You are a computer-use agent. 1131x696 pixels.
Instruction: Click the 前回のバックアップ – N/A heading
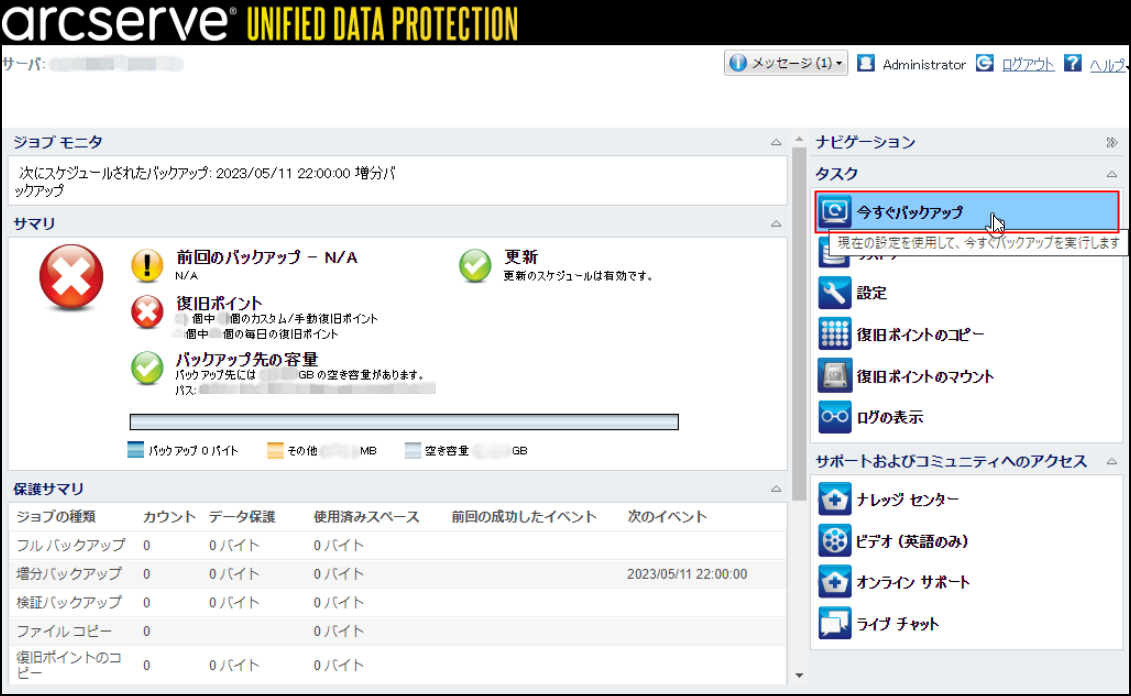pos(266,257)
